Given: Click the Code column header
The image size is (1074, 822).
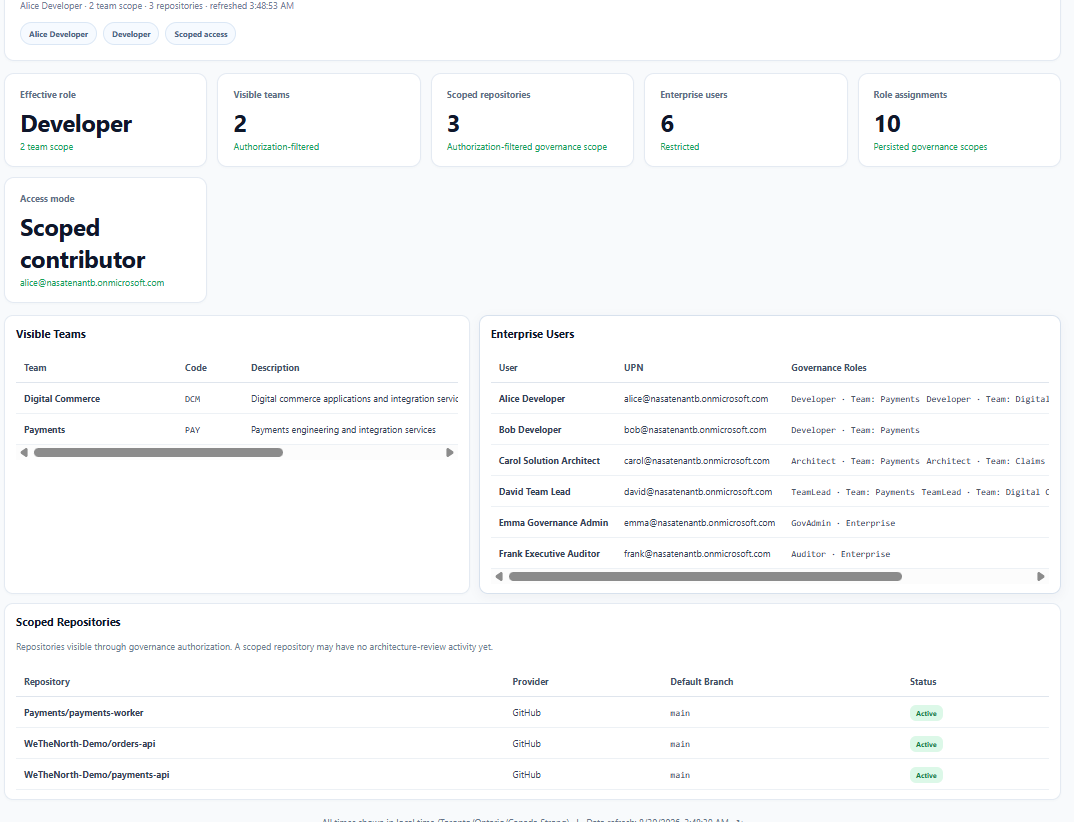Looking at the screenshot, I should coord(196,368).
